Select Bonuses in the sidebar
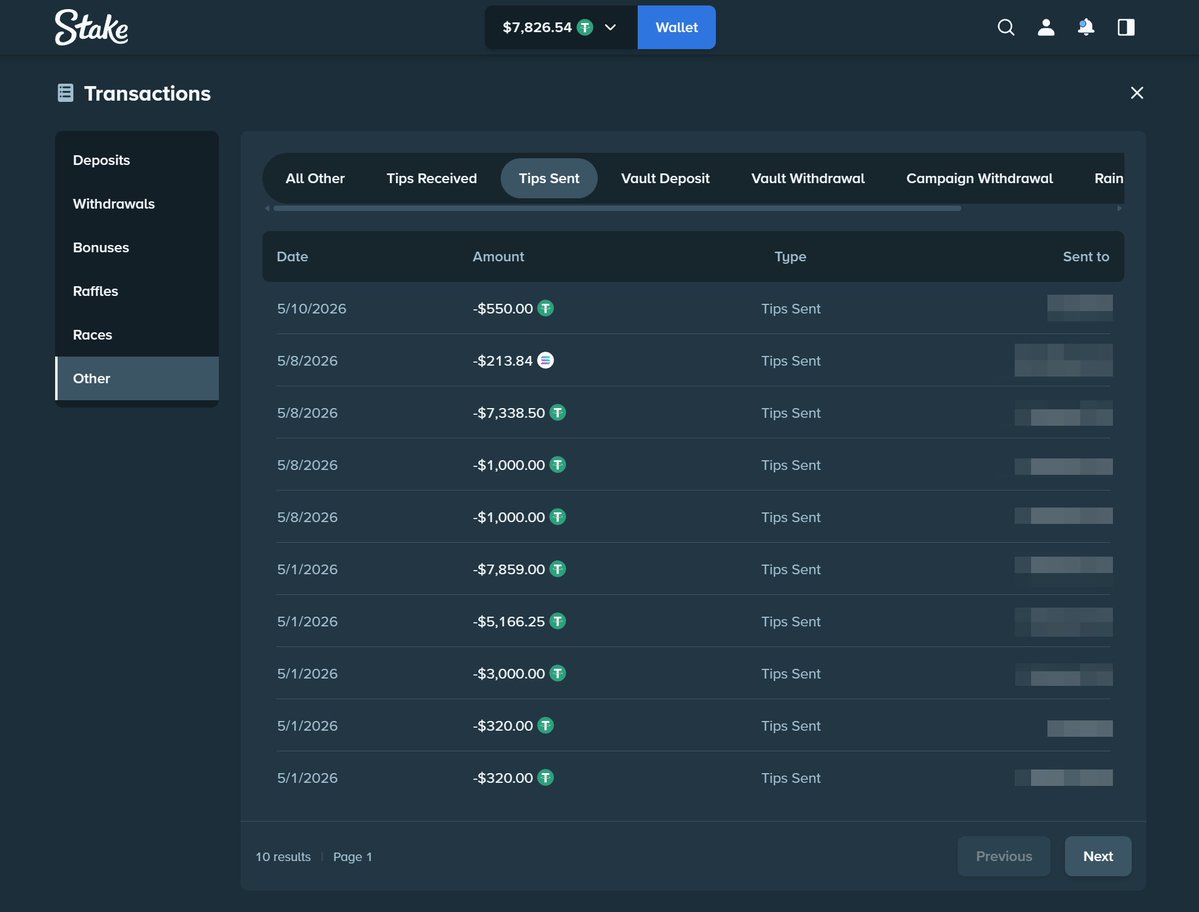Image resolution: width=1199 pixels, height=912 pixels. [137, 247]
